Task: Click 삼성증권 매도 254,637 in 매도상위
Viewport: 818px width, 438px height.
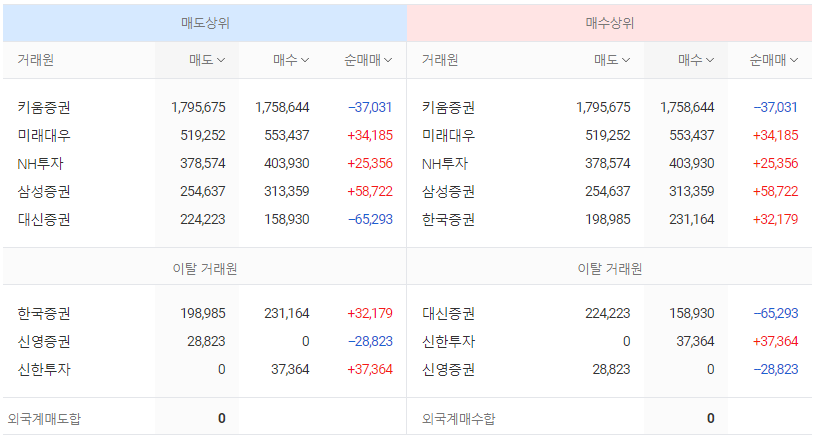Action: [203, 191]
